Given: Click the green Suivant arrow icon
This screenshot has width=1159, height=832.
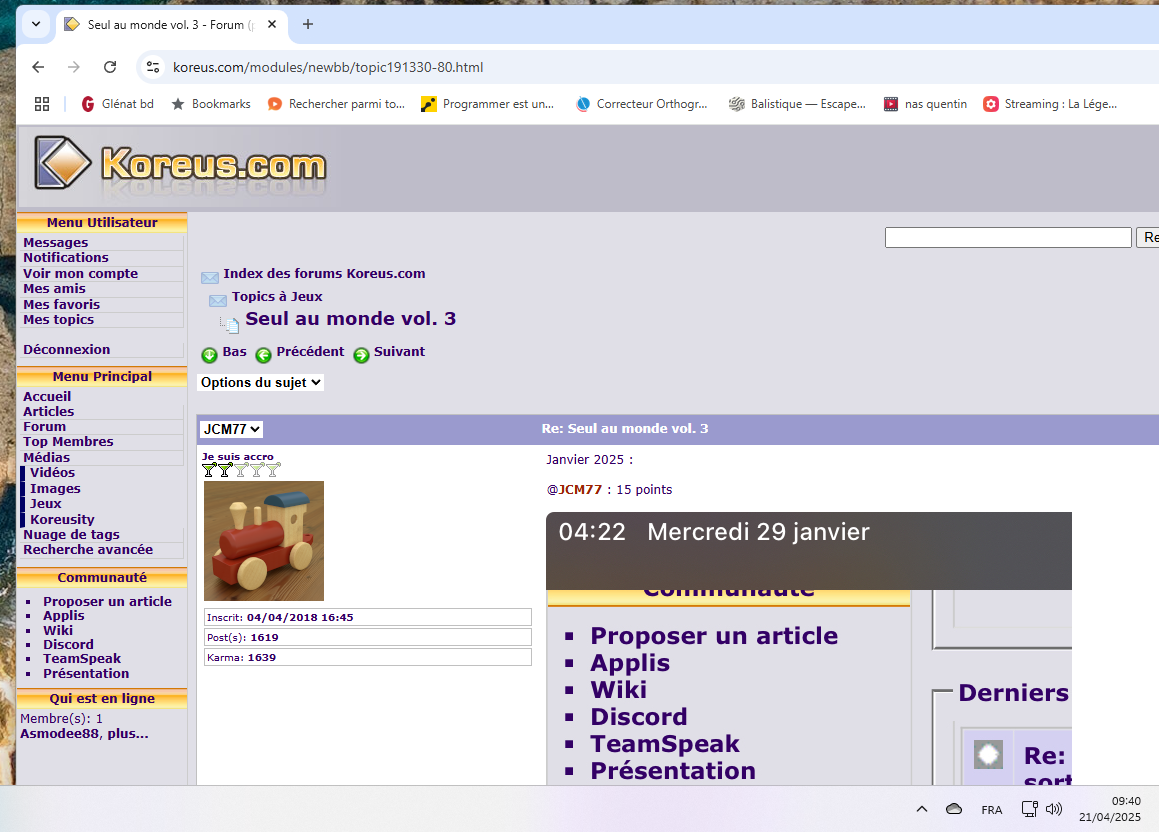Looking at the screenshot, I should tap(361, 355).
